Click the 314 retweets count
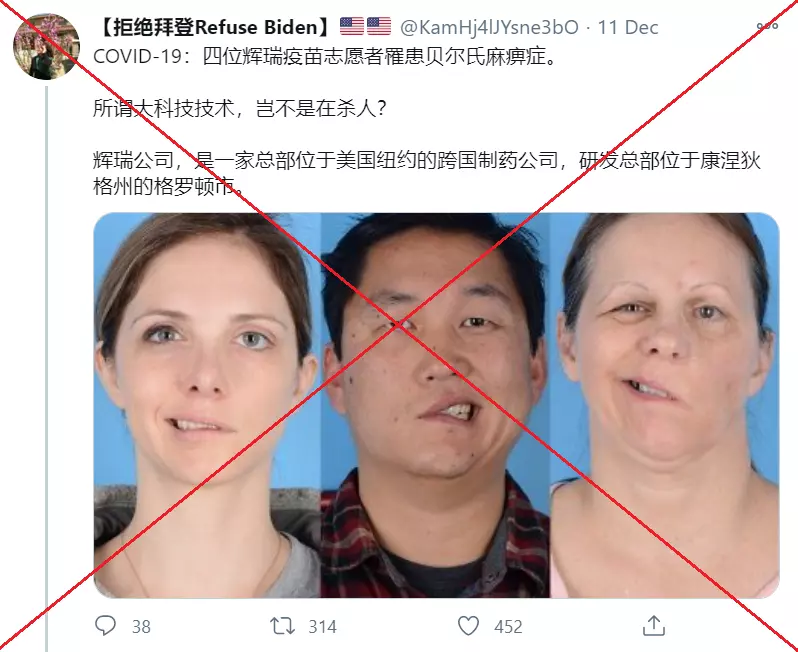Screen dimensions: 798x652 (x=323, y=627)
